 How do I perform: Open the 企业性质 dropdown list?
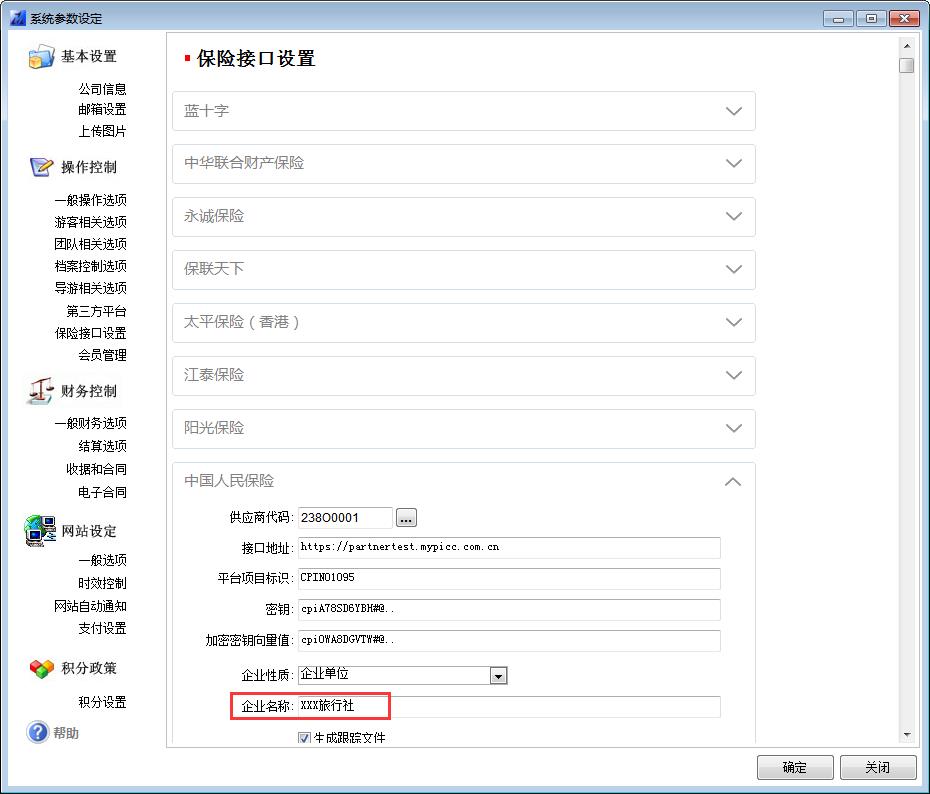tap(498, 676)
